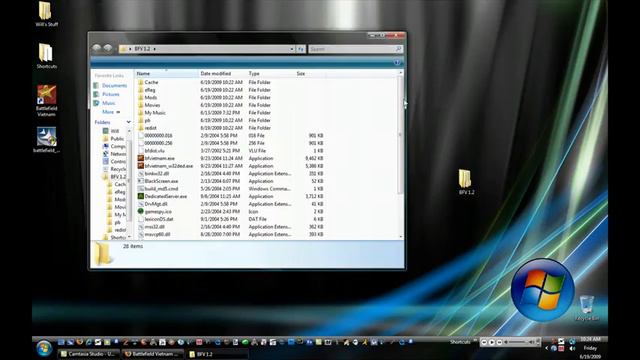Screen dimensions: 640x360
Task: Open the Recycle Bin on desktop
Action: click(x=587, y=308)
